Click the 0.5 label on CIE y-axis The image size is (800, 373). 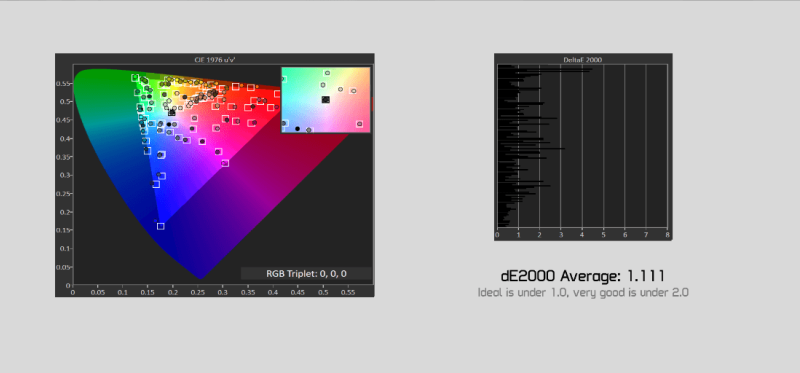64,102
